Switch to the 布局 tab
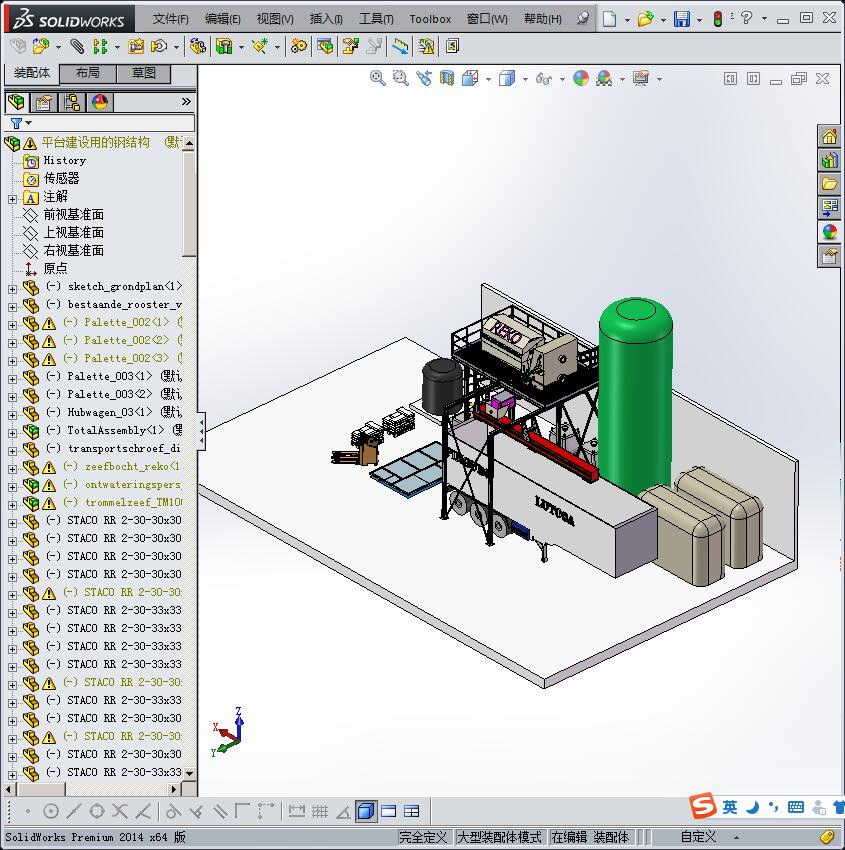This screenshot has width=845, height=850. pos(87,73)
